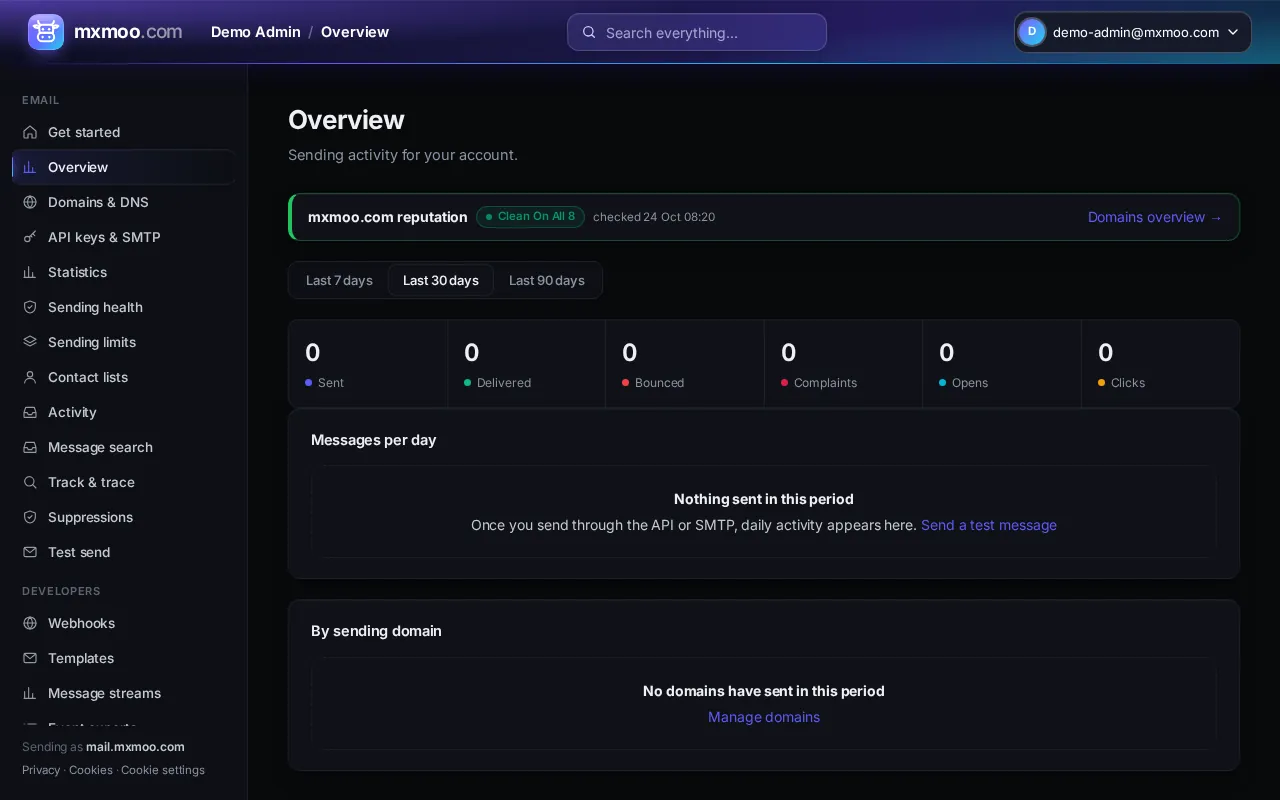The image size is (1280, 800).
Task: Select the Last 30 days range
Action: (x=441, y=280)
